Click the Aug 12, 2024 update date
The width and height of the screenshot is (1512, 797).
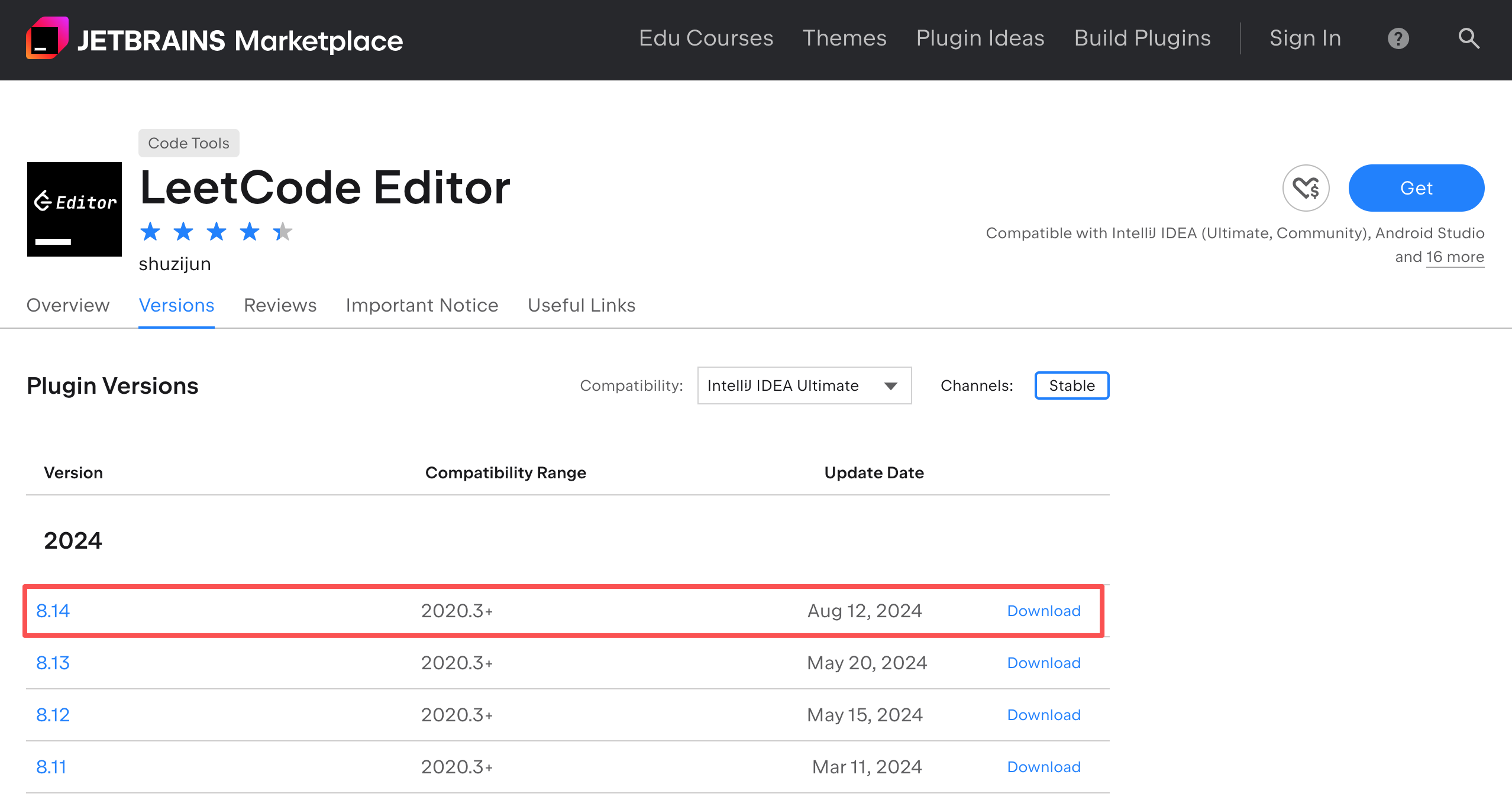point(865,611)
